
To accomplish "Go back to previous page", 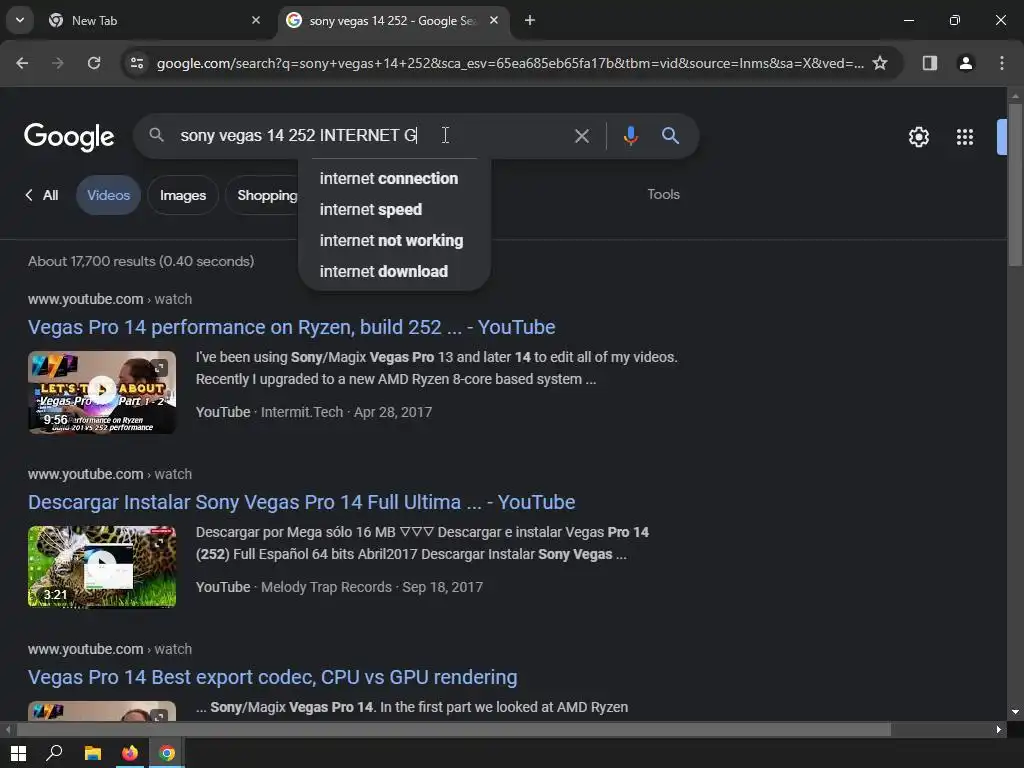I will pyautogui.click(x=22, y=63).
